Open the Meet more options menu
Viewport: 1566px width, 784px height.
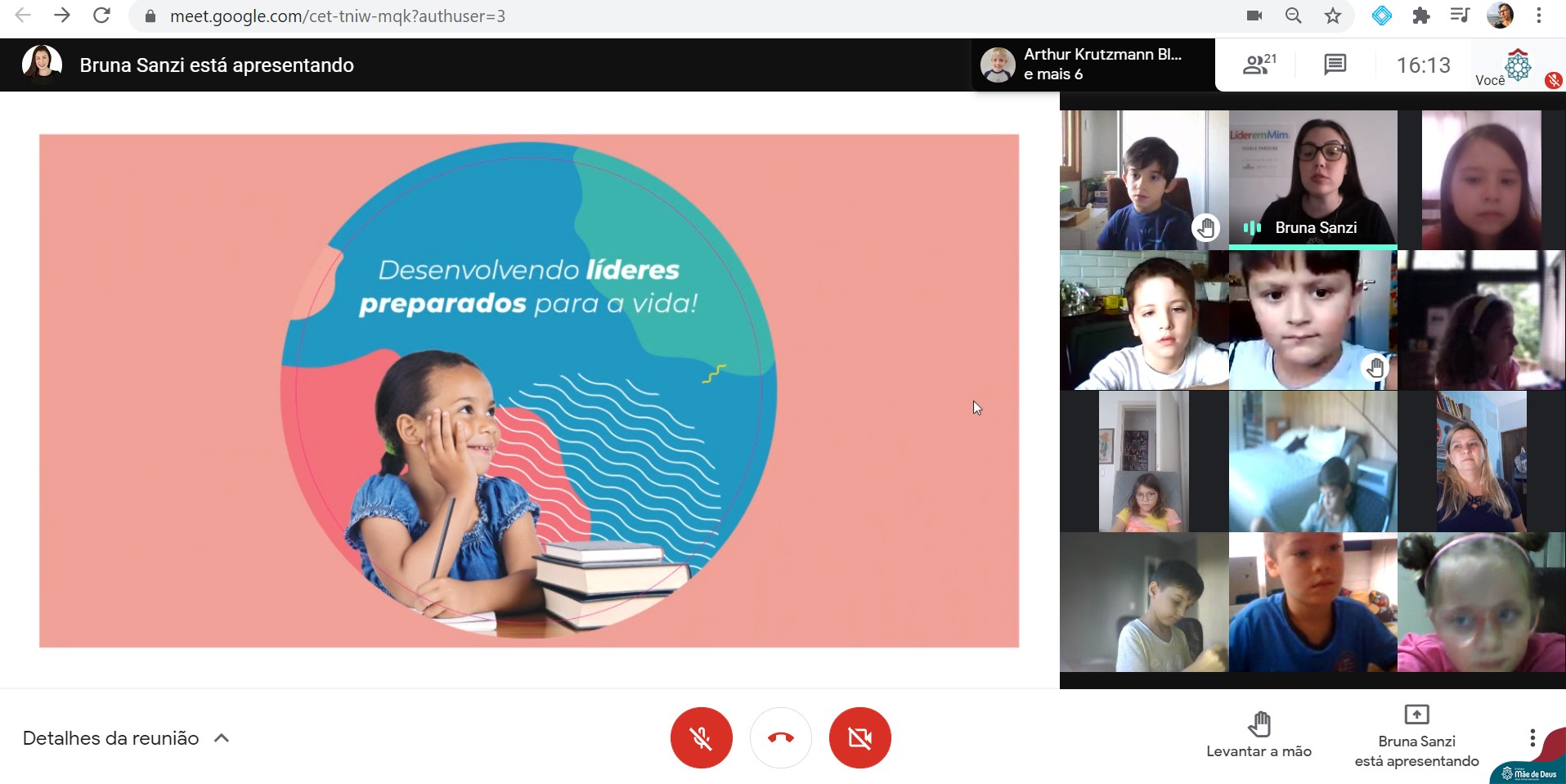tap(1532, 738)
